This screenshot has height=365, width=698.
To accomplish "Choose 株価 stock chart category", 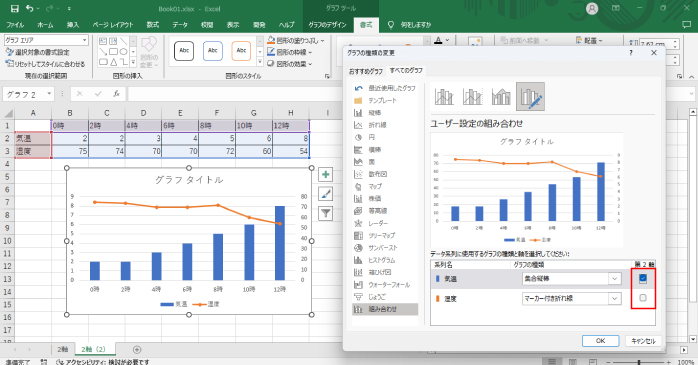I will [x=385, y=199].
